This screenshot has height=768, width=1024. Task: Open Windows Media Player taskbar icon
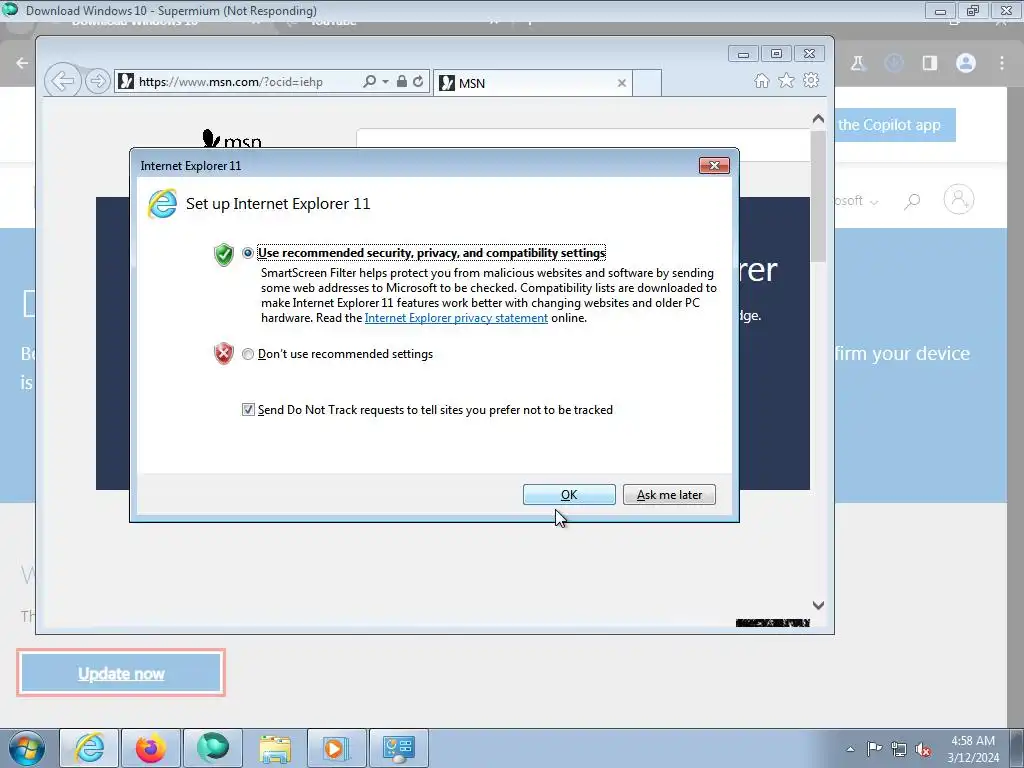pyautogui.click(x=337, y=748)
